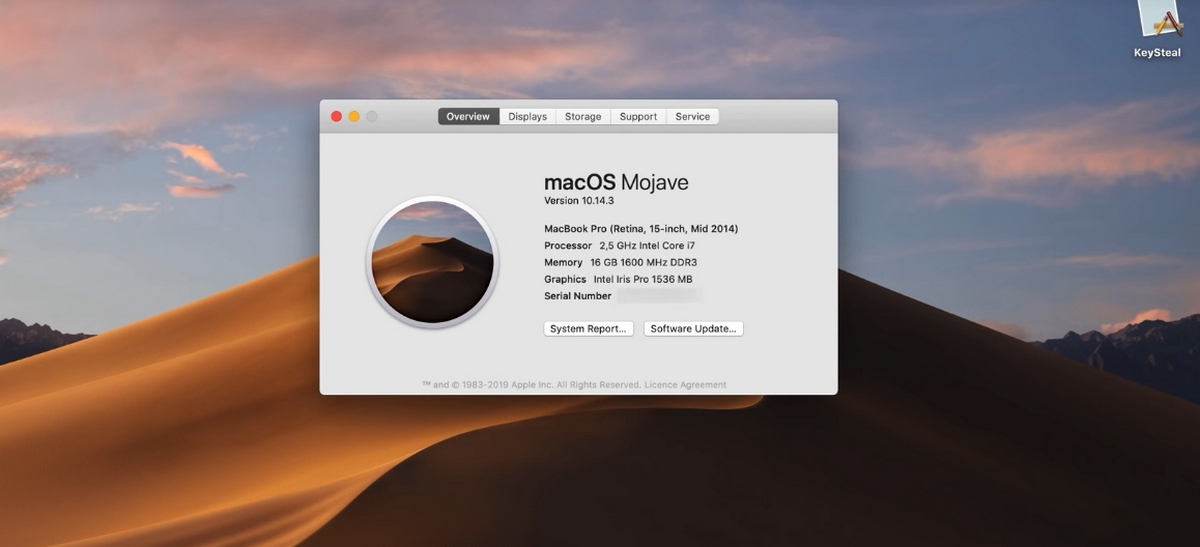Open the Licence Agreement link
This screenshot has width=1200, height=547.
pyautogui.click(x=685, y=385)
